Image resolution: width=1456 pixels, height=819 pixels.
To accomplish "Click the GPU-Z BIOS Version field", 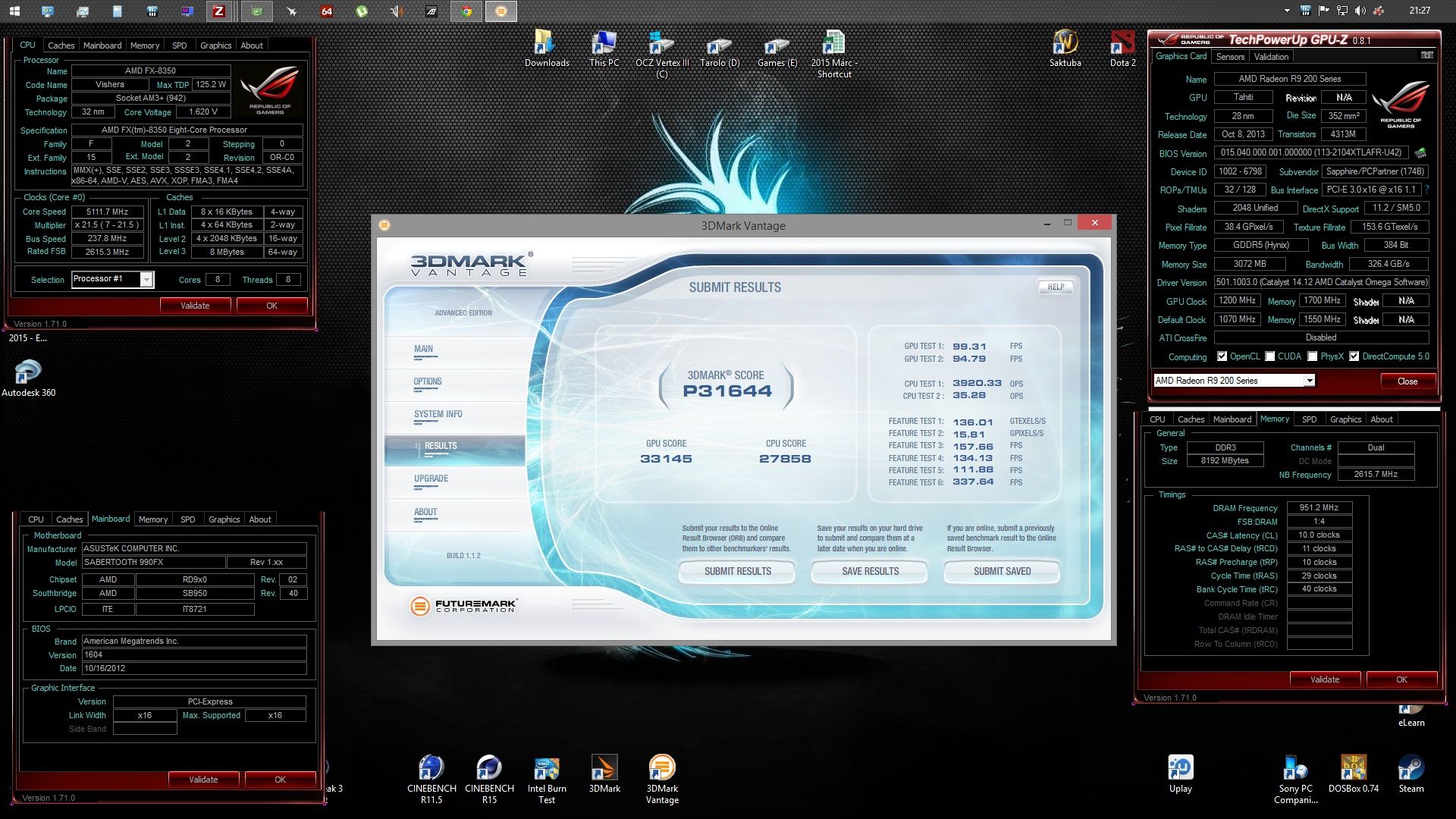I will (1311, 152).
